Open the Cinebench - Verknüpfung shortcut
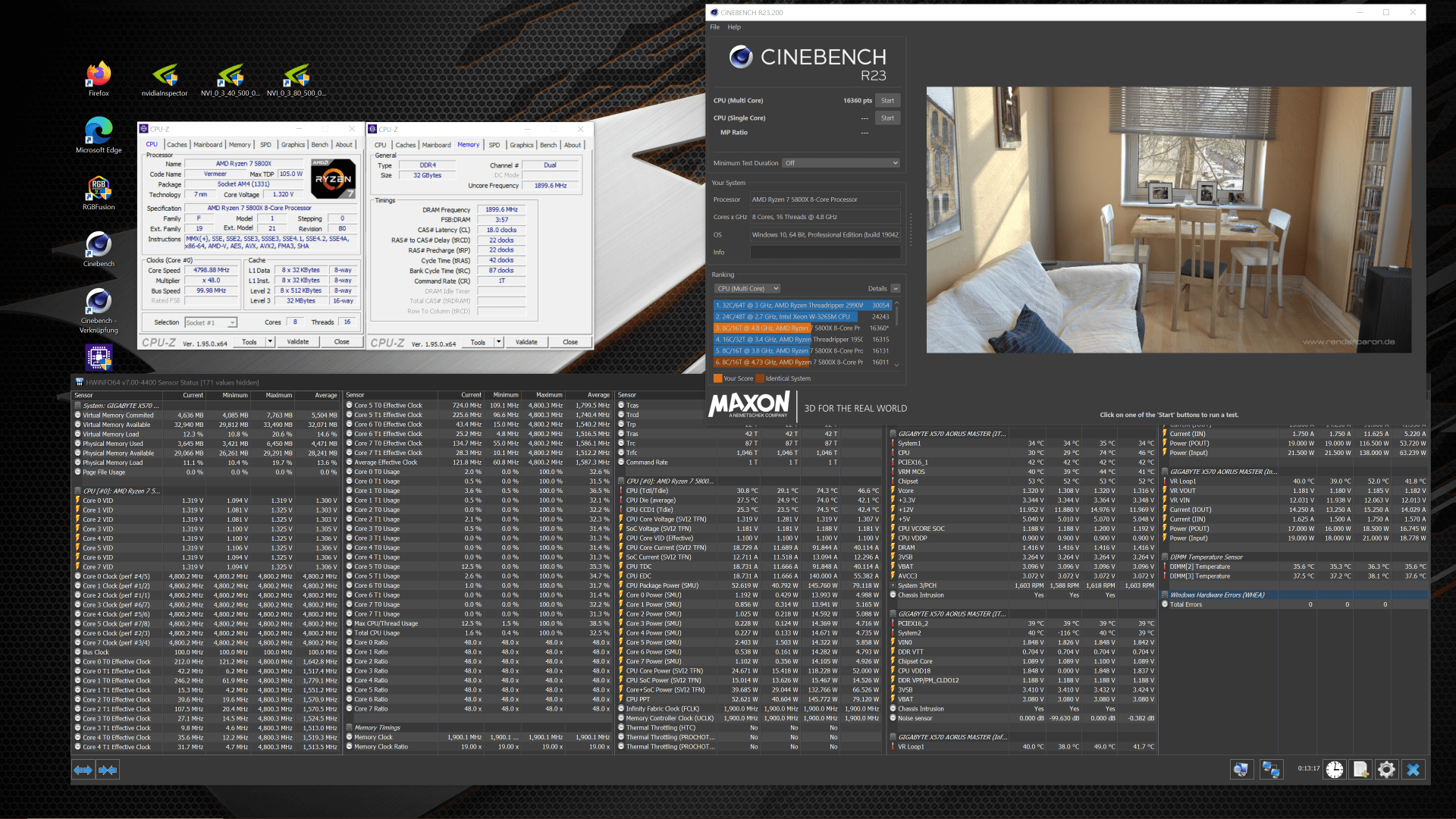Image resolution: width=1456 pixels, height=819 pixels. point(99,310)
